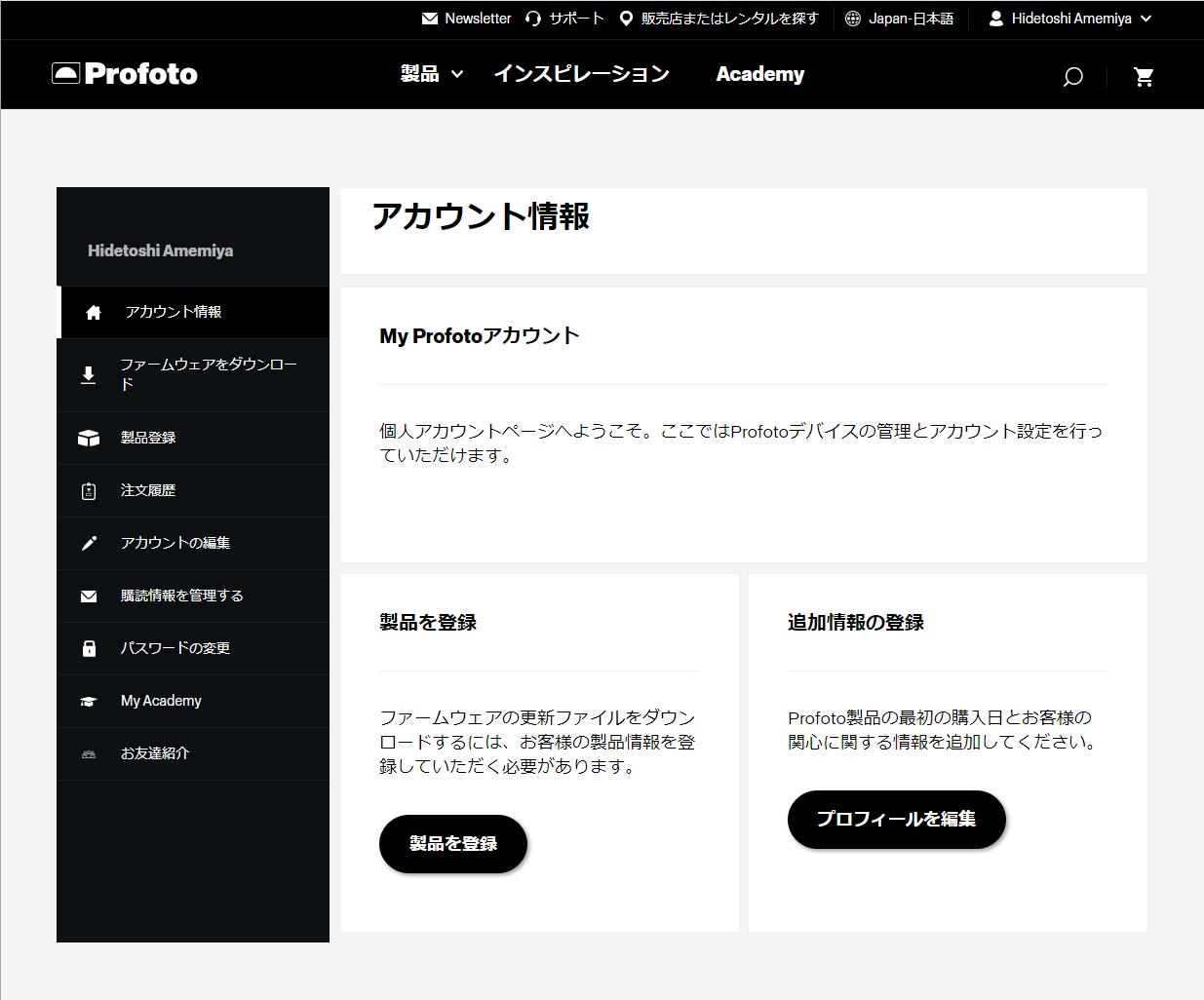Click the globe language icon
The height and width of the screenshot is (1000, 1204).
[x=853, y=19]
